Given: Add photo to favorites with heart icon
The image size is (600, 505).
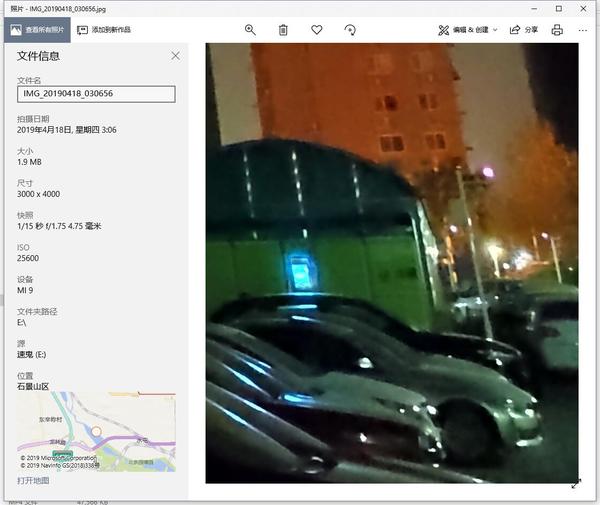Looking at the screenshot, I should pos(316,29).
